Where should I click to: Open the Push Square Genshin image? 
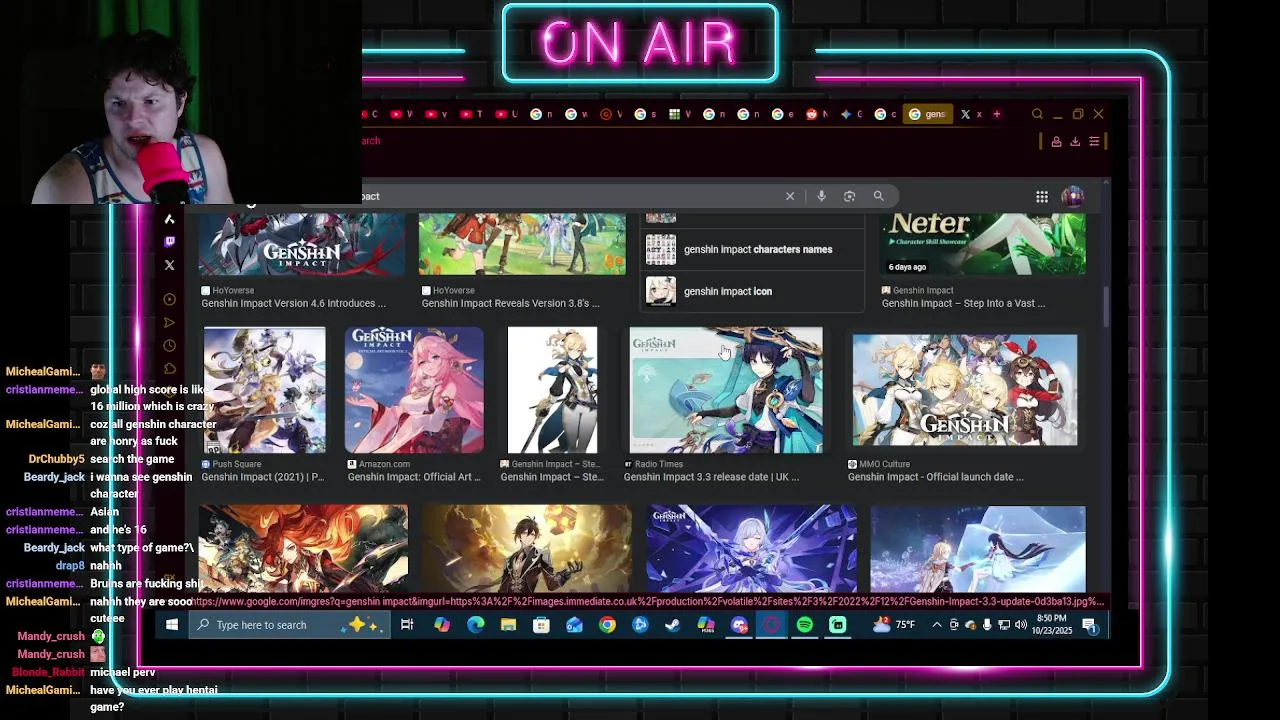click(x=264, y=390)
